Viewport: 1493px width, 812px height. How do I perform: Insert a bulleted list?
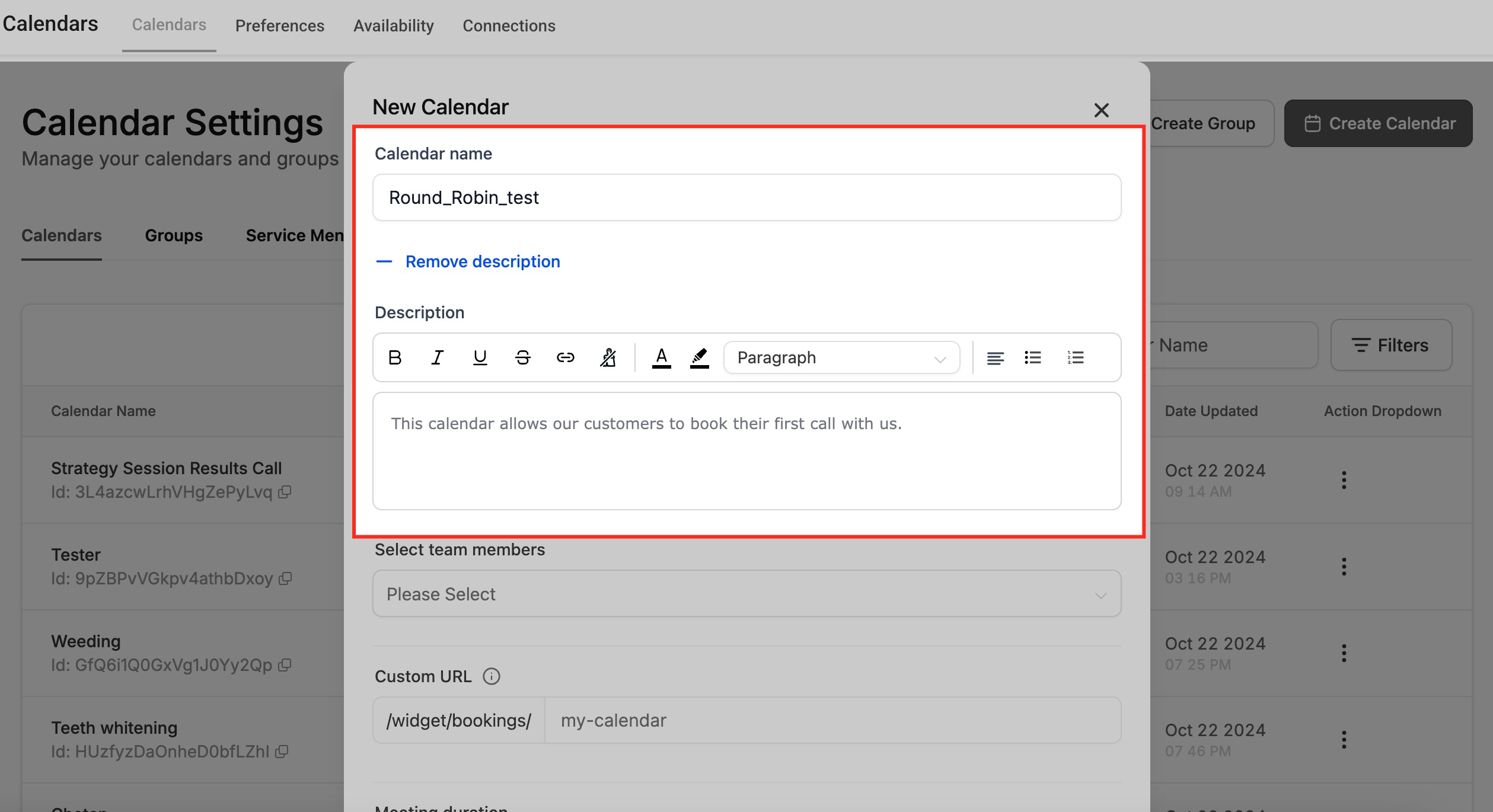pos(1033,357)
